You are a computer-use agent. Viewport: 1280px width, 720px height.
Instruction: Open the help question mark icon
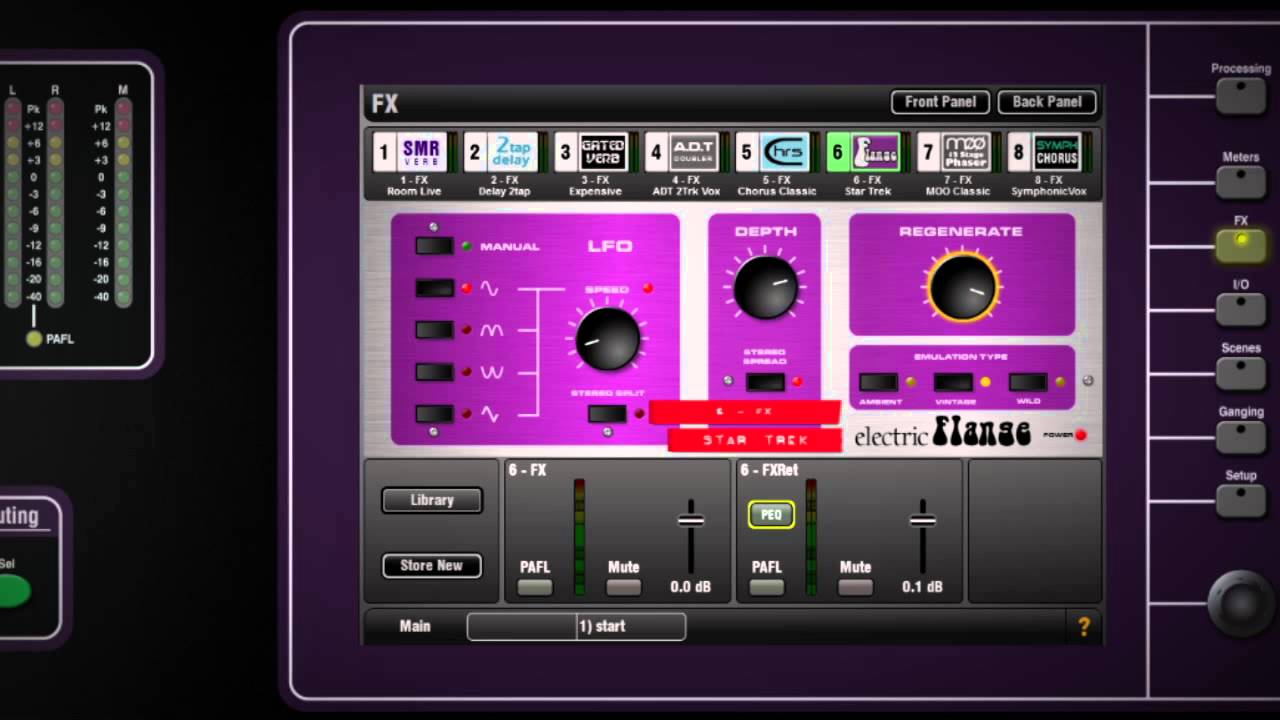tap(1083, 627)
